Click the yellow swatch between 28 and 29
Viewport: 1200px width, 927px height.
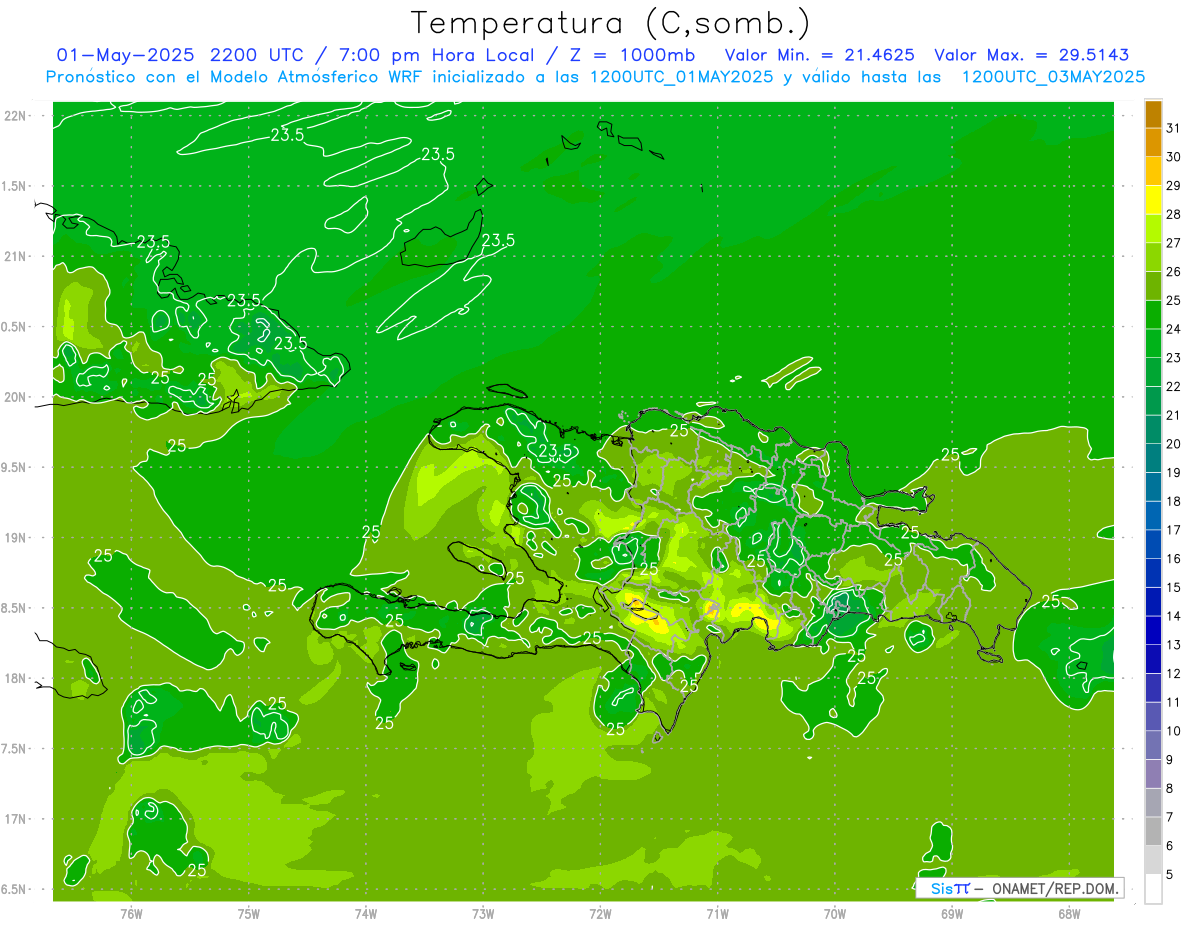[x=1153, y=200]
